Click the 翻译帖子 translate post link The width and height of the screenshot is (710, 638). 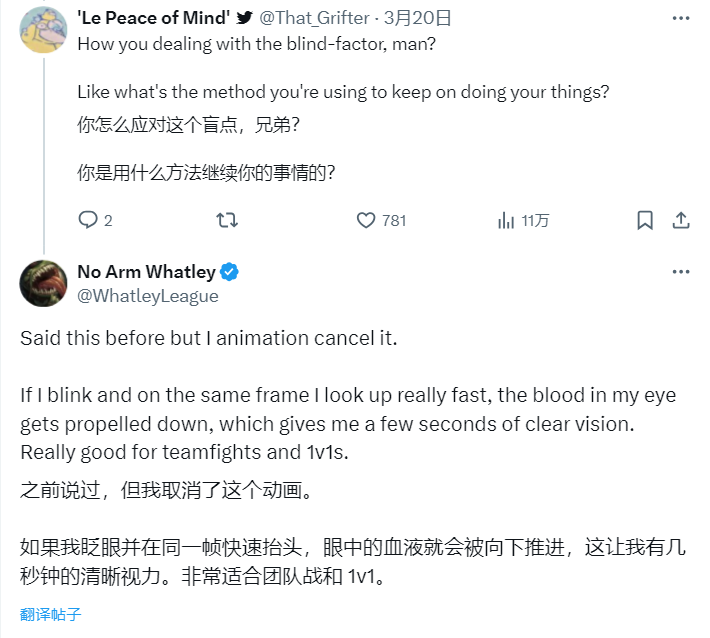point(50,614)
